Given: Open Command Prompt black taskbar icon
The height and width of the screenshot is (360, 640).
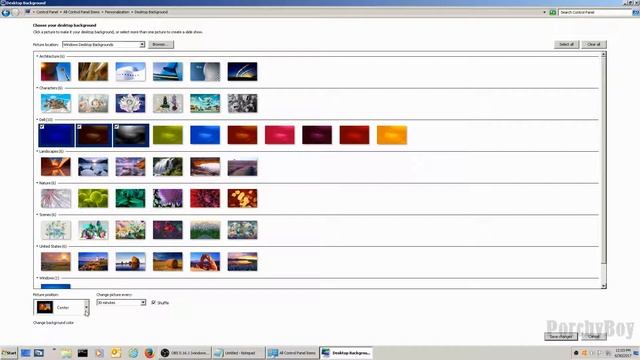Looking at the screenshot, I should [82, 353].
